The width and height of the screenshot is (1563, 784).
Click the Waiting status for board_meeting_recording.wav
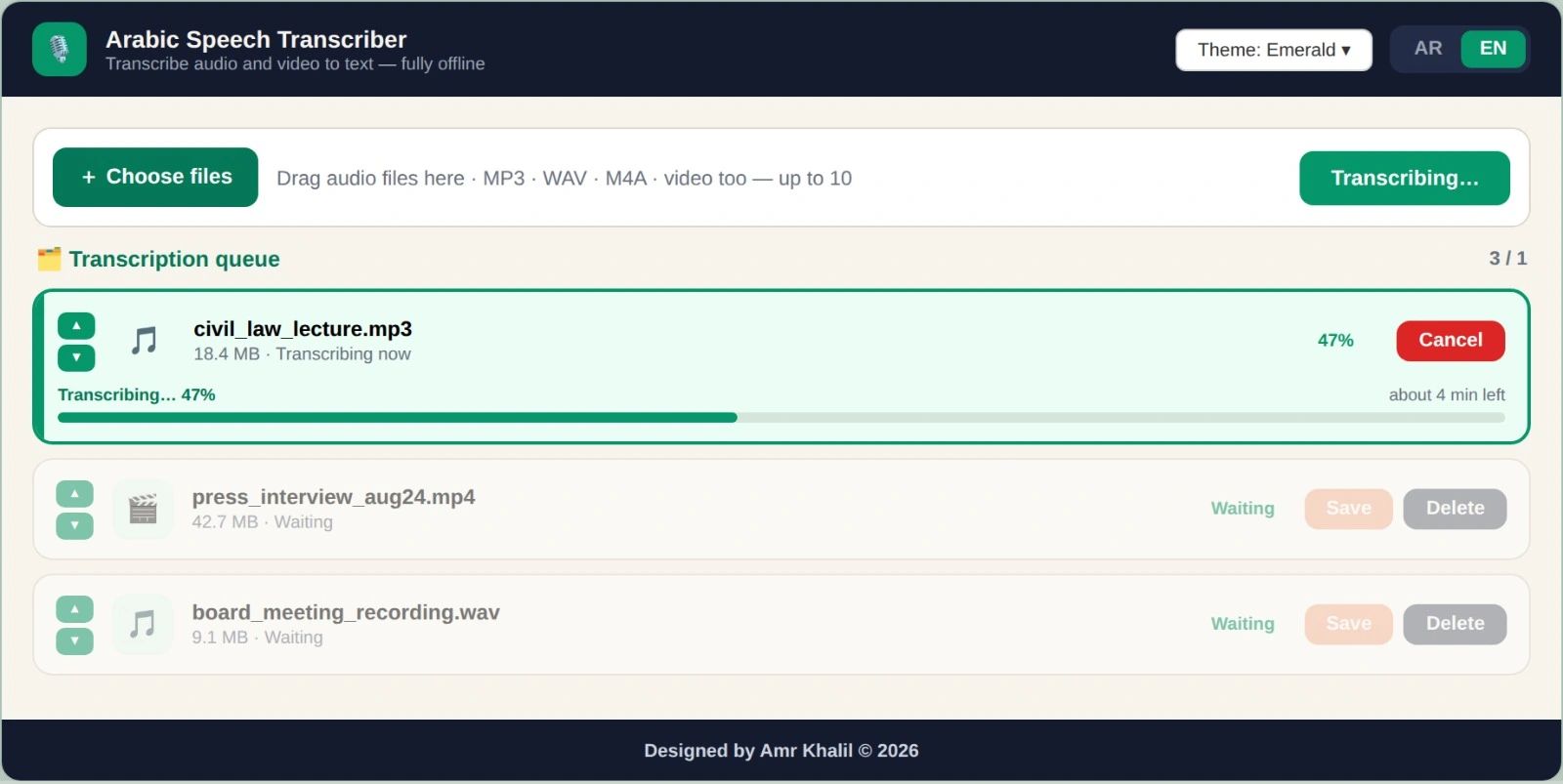coord(1243,624)
